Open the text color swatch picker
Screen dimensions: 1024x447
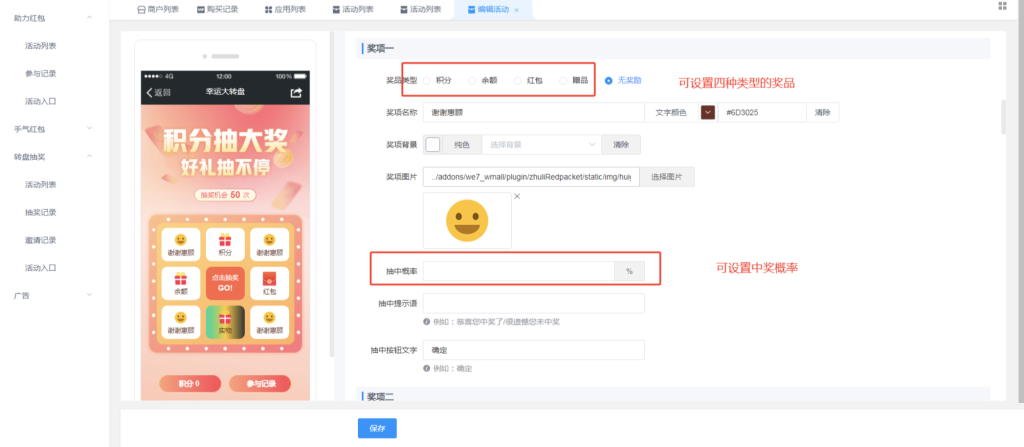[x=708, y=113]
